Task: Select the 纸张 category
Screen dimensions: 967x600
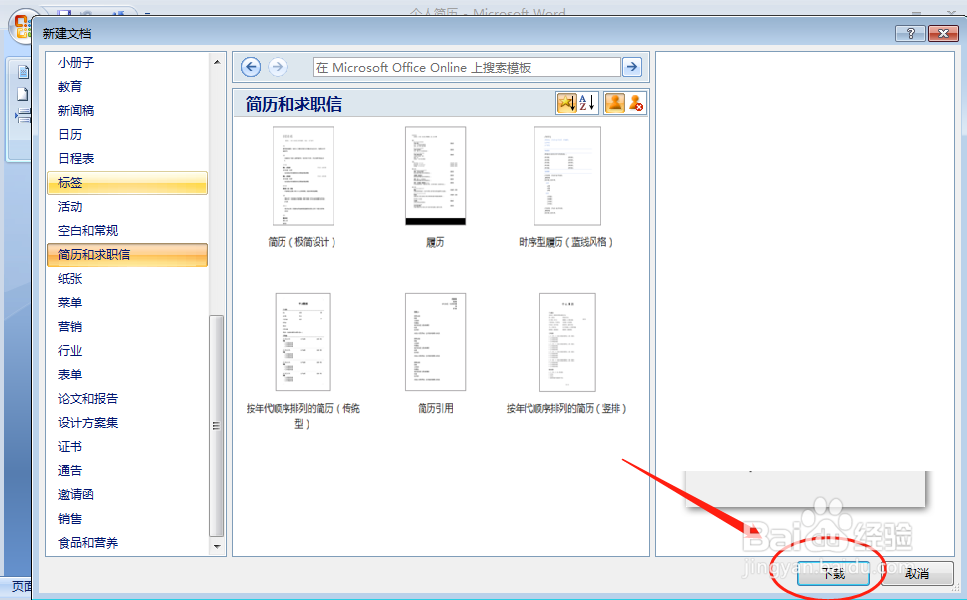Action: click(128, 279)
